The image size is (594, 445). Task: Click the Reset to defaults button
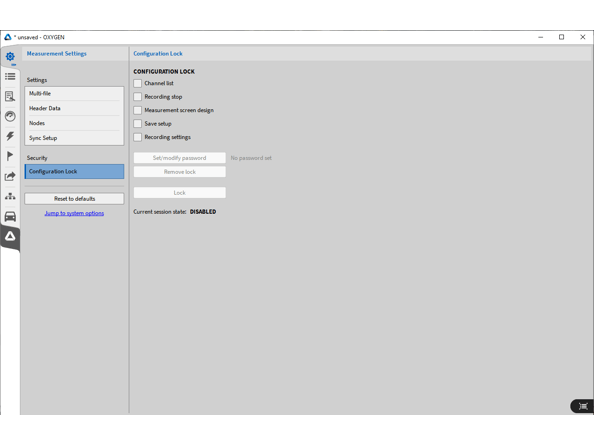tap(74, 199)
